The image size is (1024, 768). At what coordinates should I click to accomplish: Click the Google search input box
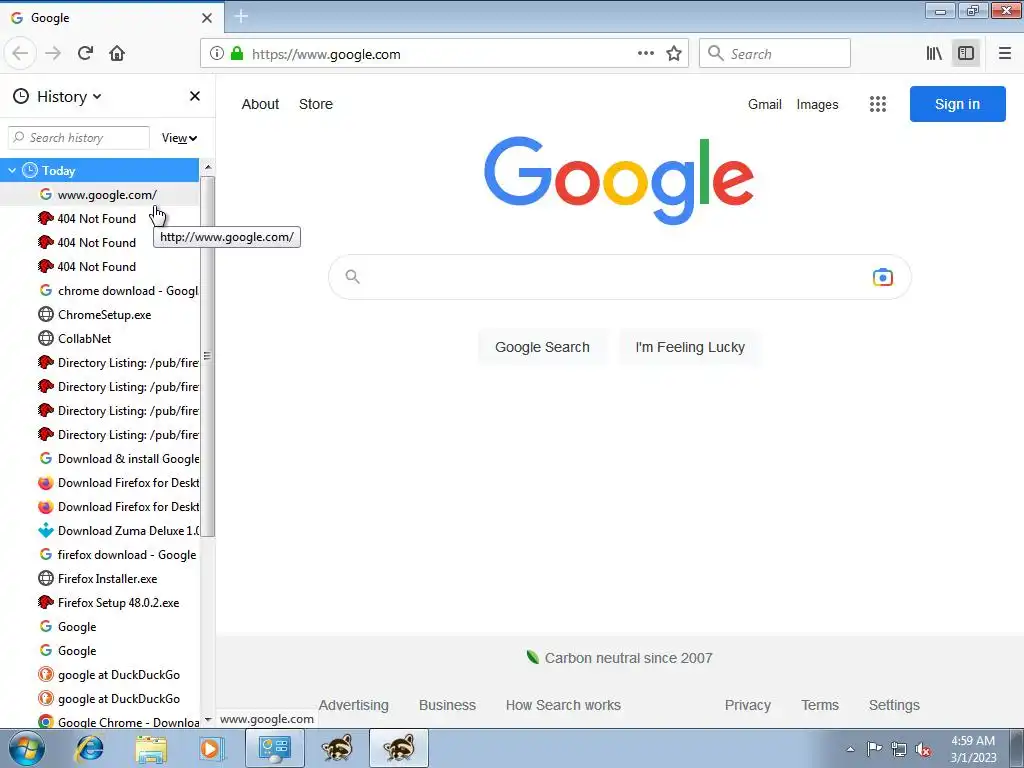pos(619,277)
